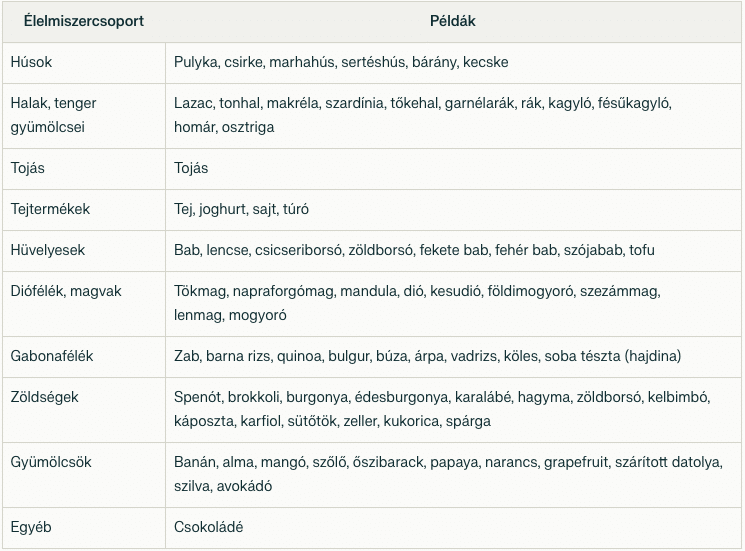Click the Zöldségek category cell
The width and height of the screenshot is (745, 551).
44,397
